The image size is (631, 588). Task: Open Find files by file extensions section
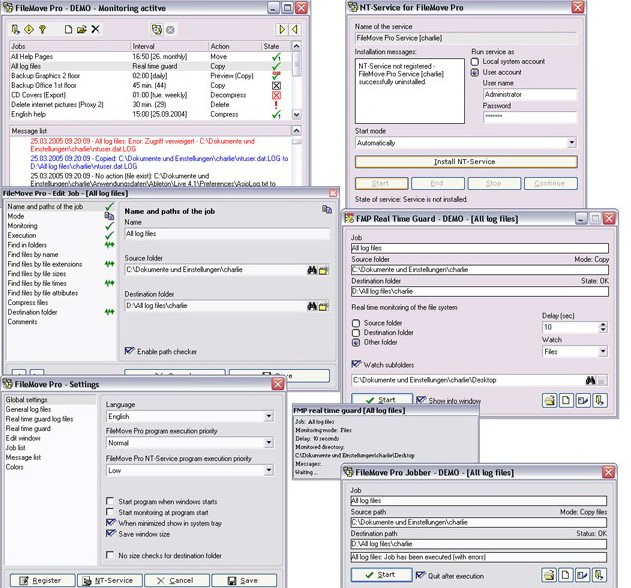[45, 264]
